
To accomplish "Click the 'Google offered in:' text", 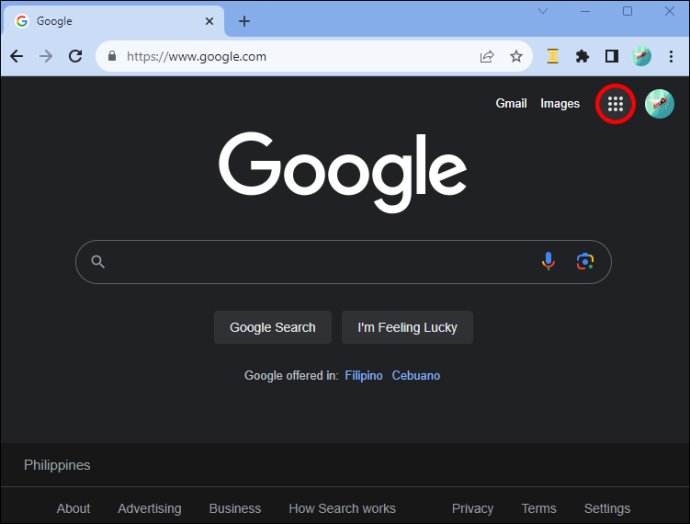I will tap(291, 375).
